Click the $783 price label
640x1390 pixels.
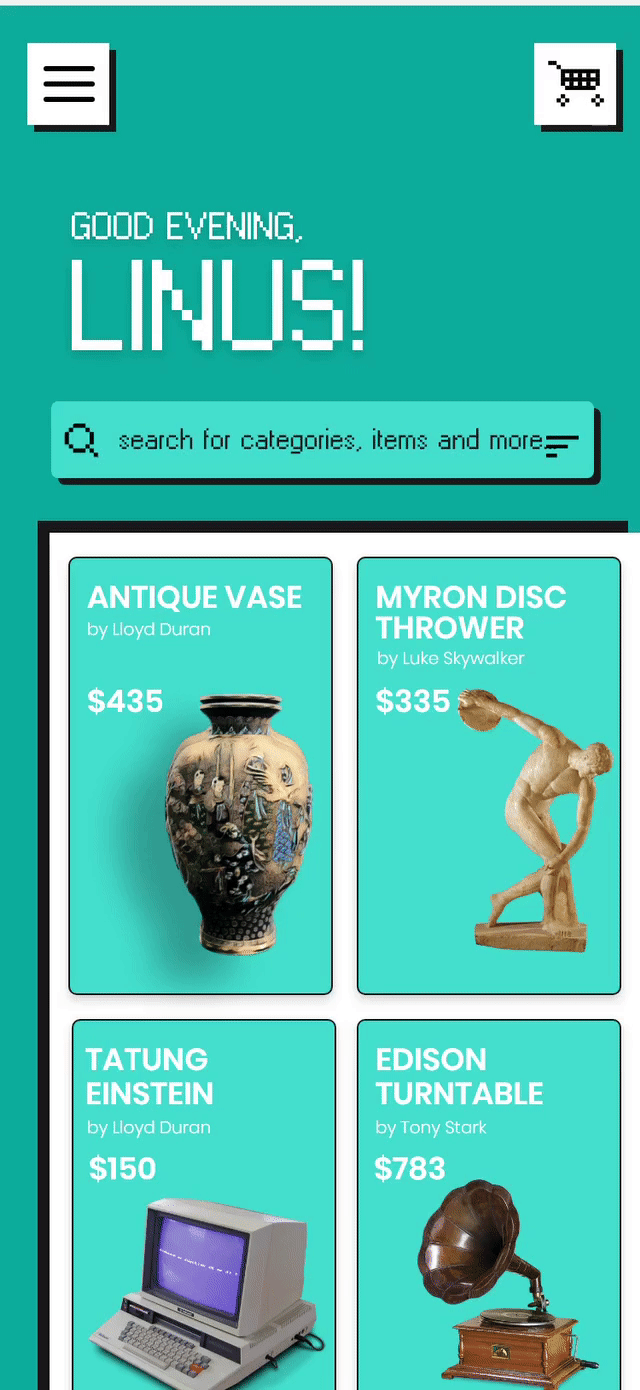point(410,1168)
